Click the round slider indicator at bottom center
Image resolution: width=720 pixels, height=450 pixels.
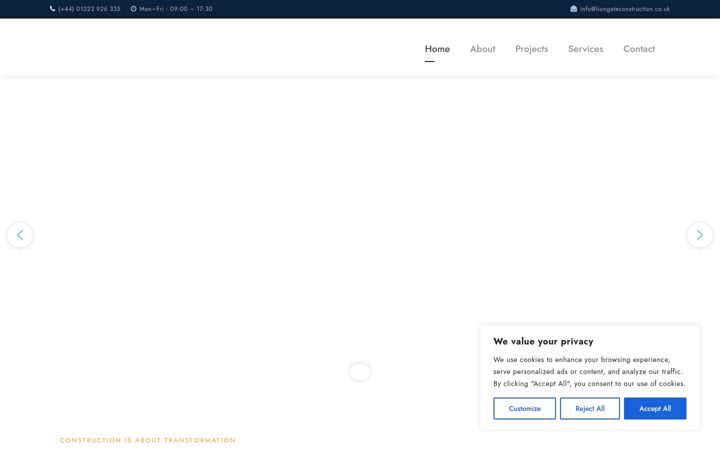[360, 372]
